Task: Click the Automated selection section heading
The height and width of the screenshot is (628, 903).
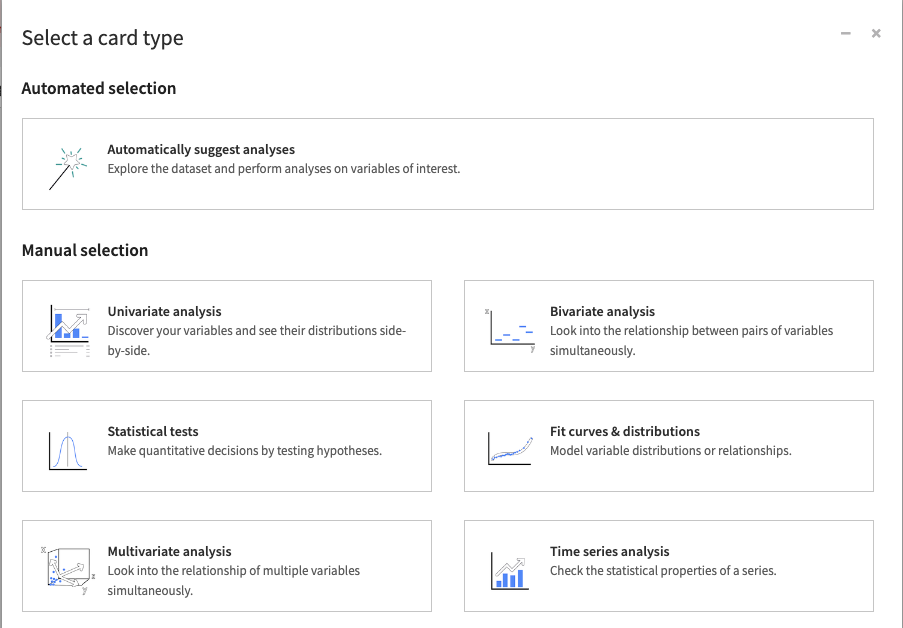Action: click(98, 88)
